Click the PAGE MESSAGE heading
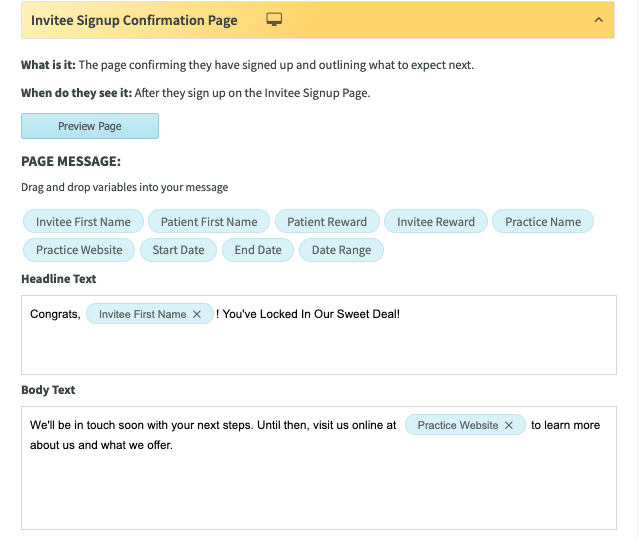 pyautogui.click(x=71, y=161)
